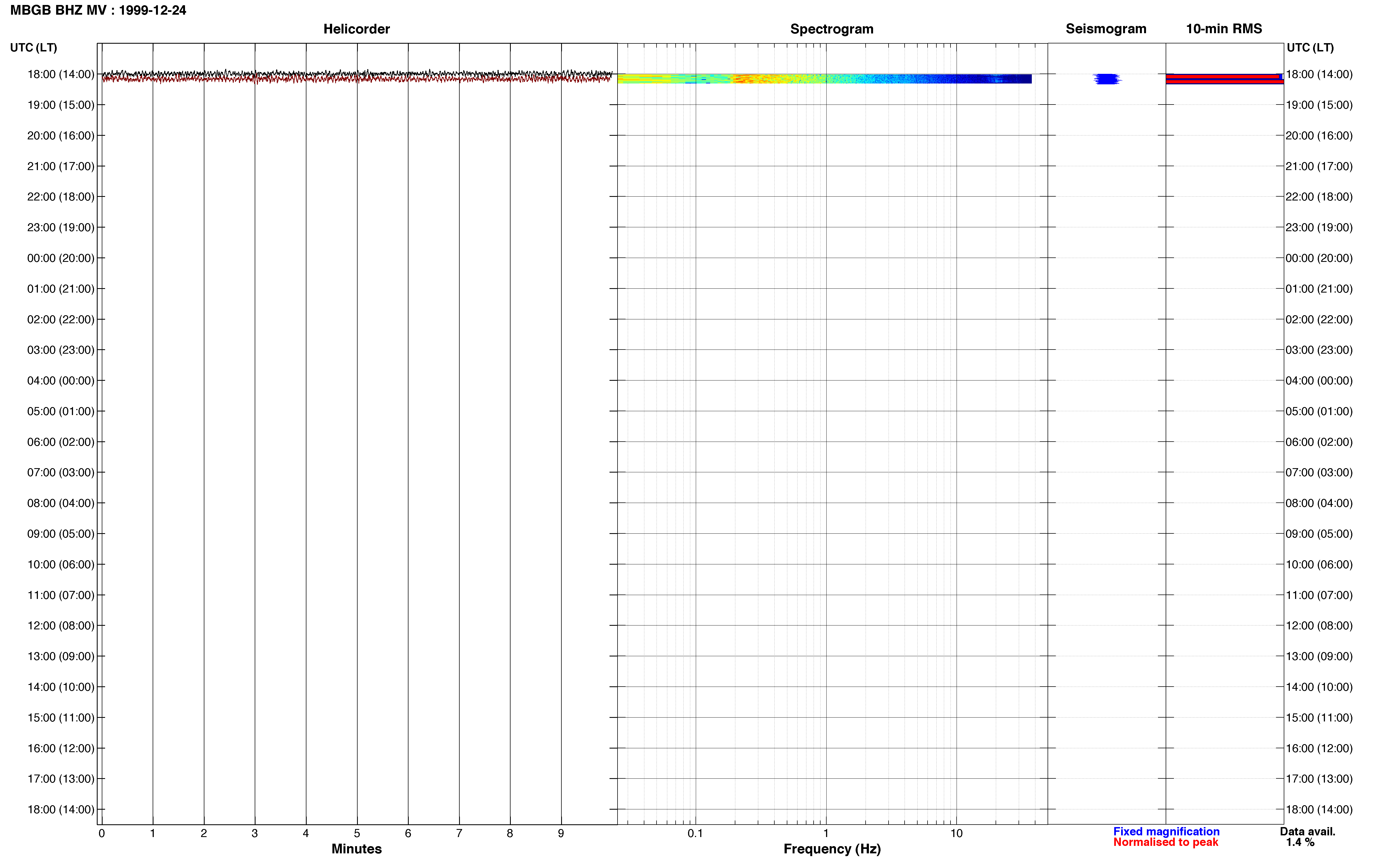Screen dimensions: 1388x868
Task: Click the left "UTC (LT)" axis header
Action: [x=33, y=48]
